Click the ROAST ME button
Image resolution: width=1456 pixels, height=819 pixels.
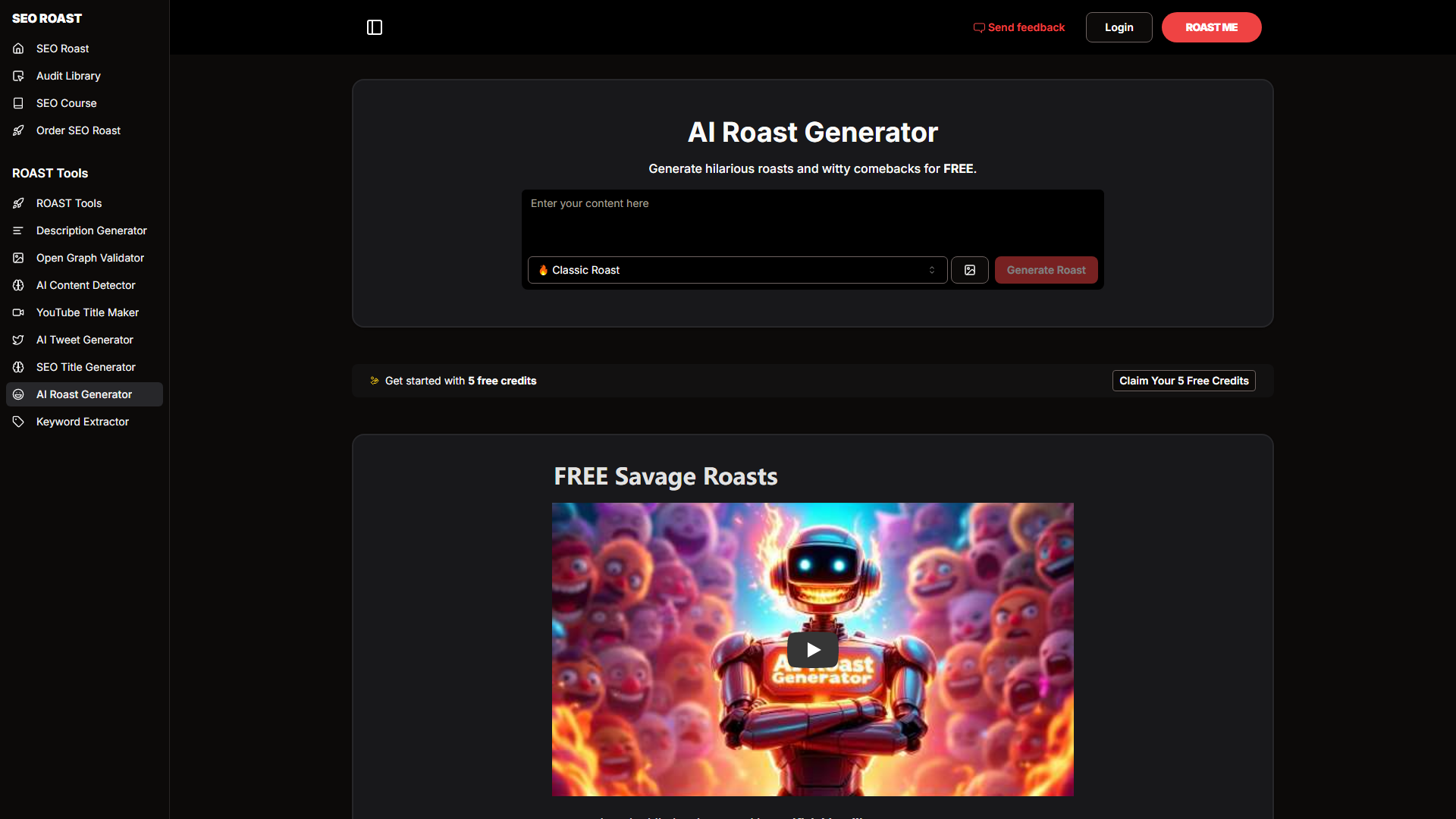click(1211, 27)
